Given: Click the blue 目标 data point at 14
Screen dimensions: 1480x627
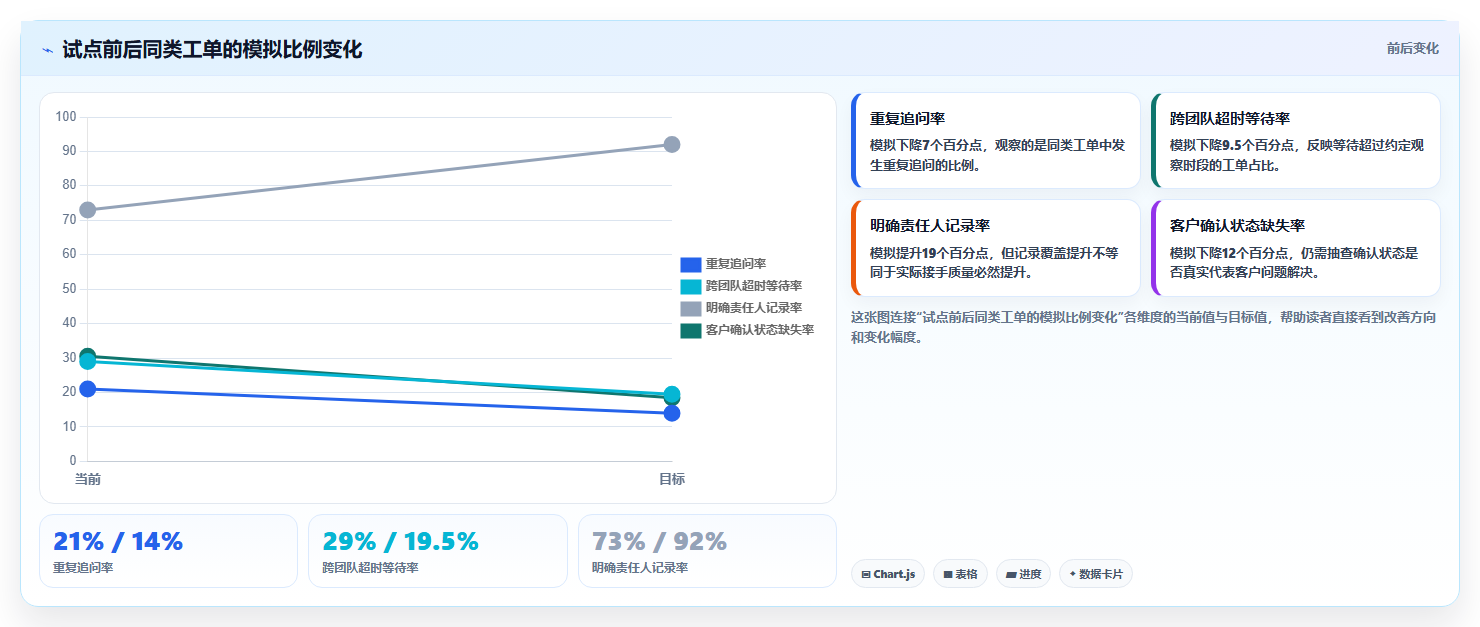Looking at the screenshot, I should click(x=672, y=413).
